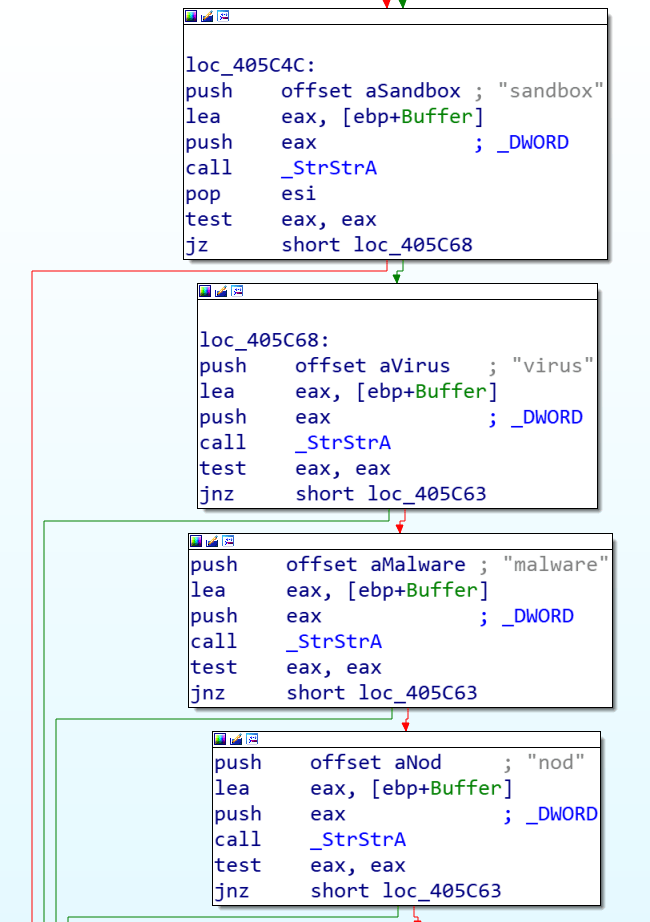The image size is (650, 922).
Task: Click the pencil edit icon on malware block
Action: coord(212,540)
